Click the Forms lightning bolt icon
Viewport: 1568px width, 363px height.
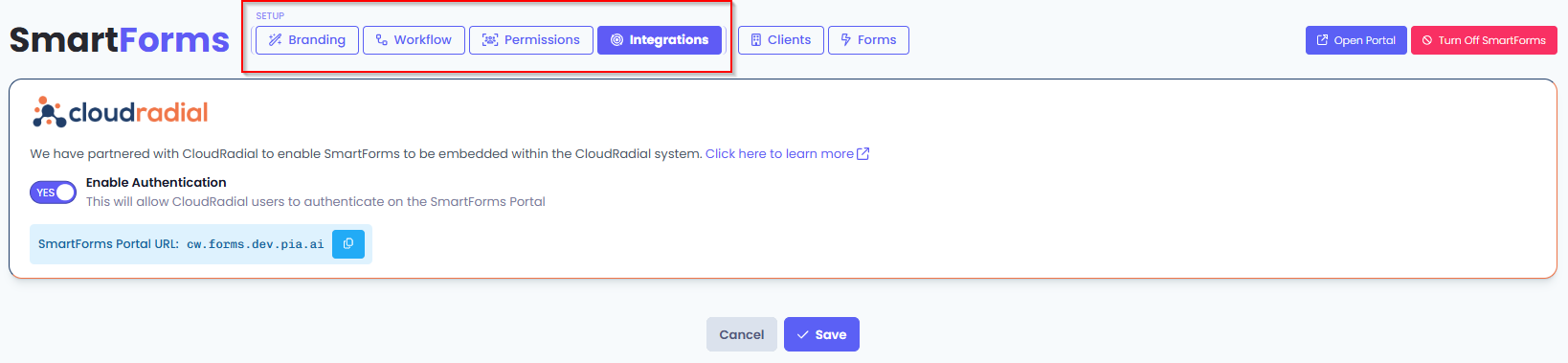pos(846,40)
